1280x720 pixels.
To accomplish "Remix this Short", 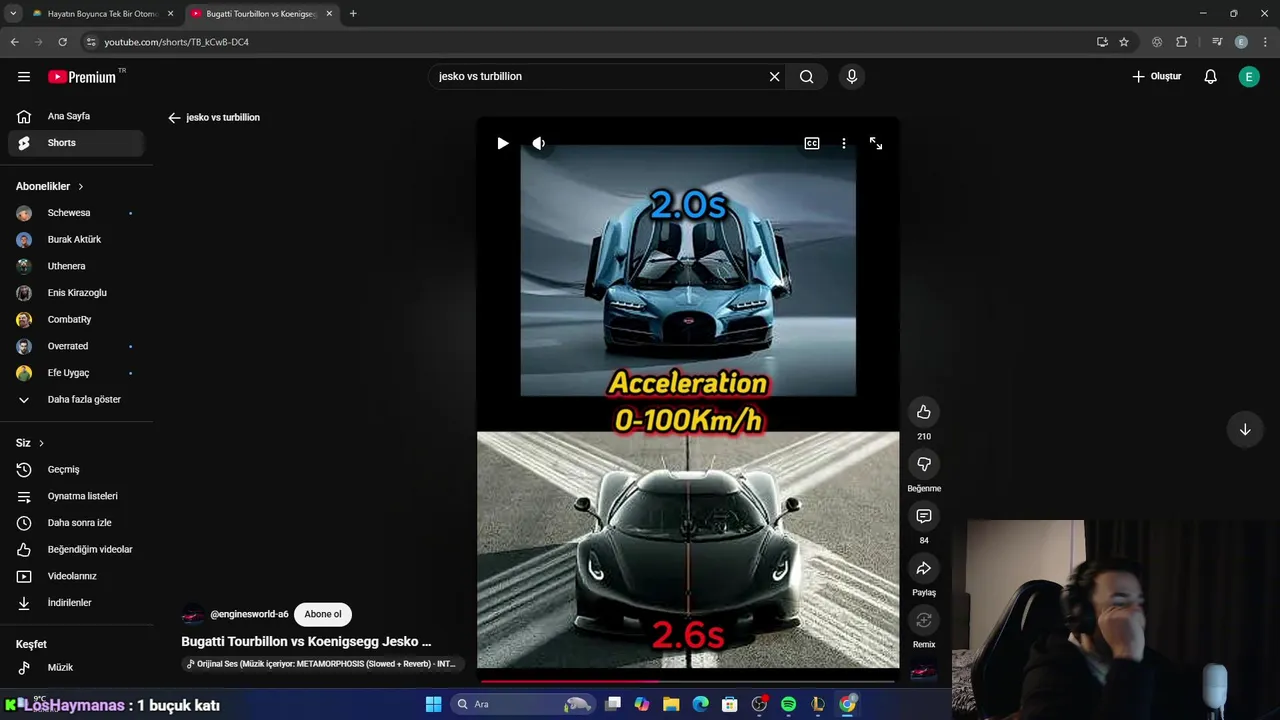I will tap(924, 620).
